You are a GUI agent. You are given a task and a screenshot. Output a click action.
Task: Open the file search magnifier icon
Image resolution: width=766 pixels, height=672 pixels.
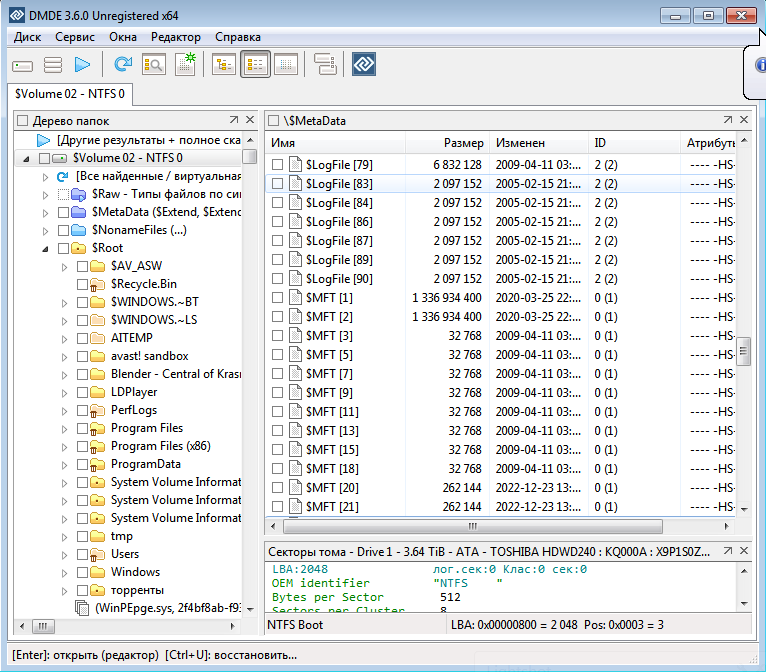coord(153,65)
